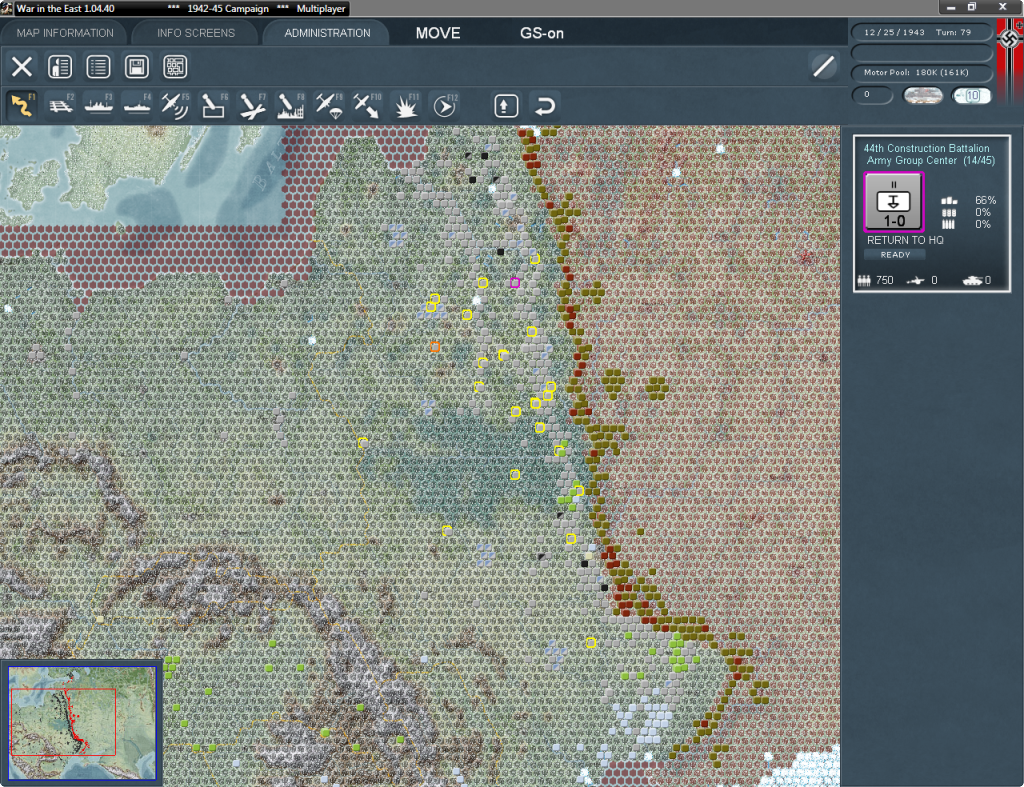Open the Map Information tab
The width and height of the screenshot is (1024, 787).
pyautogui.click(x=65, y=33)
